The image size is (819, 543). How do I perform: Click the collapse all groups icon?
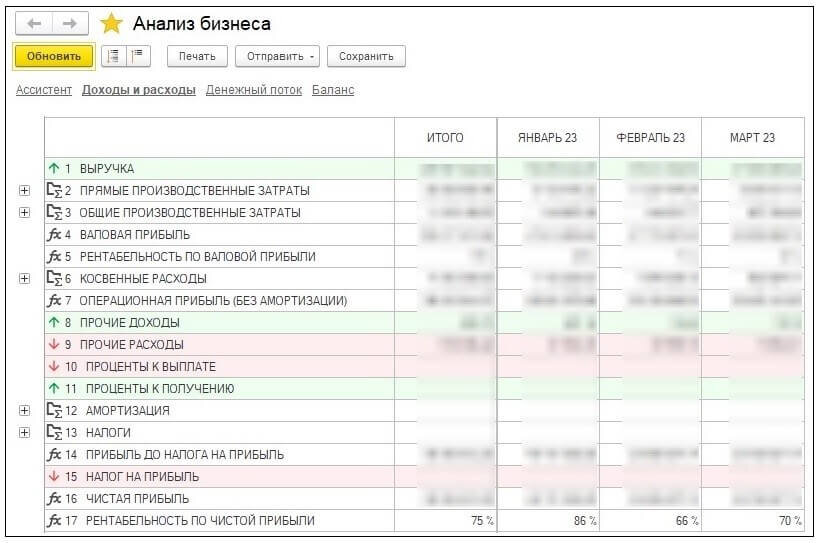point(138,57)
